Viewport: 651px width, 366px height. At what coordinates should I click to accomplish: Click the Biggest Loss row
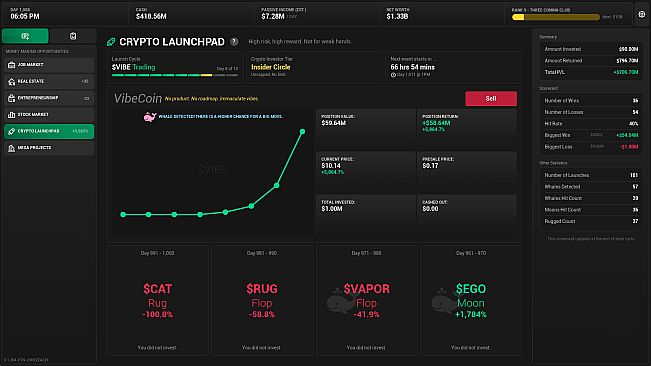coord(591,147)
